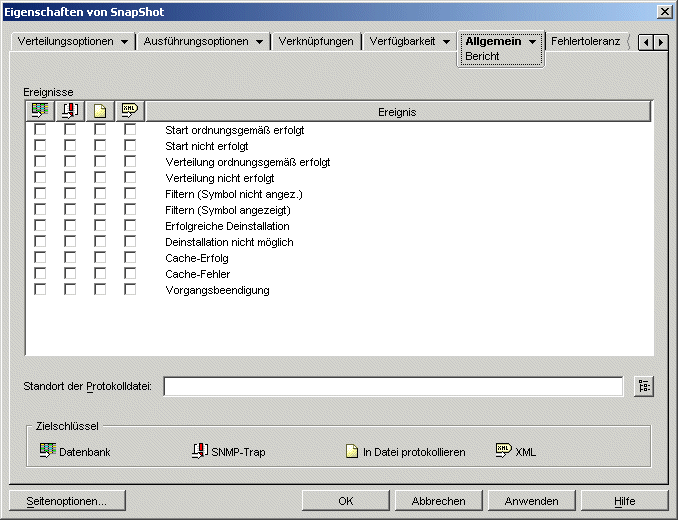Viewport: 678px width, 520px height.
Task: Check SNMP-Trap box for 'Cache-Fehler'
Action: pos(70,274)
